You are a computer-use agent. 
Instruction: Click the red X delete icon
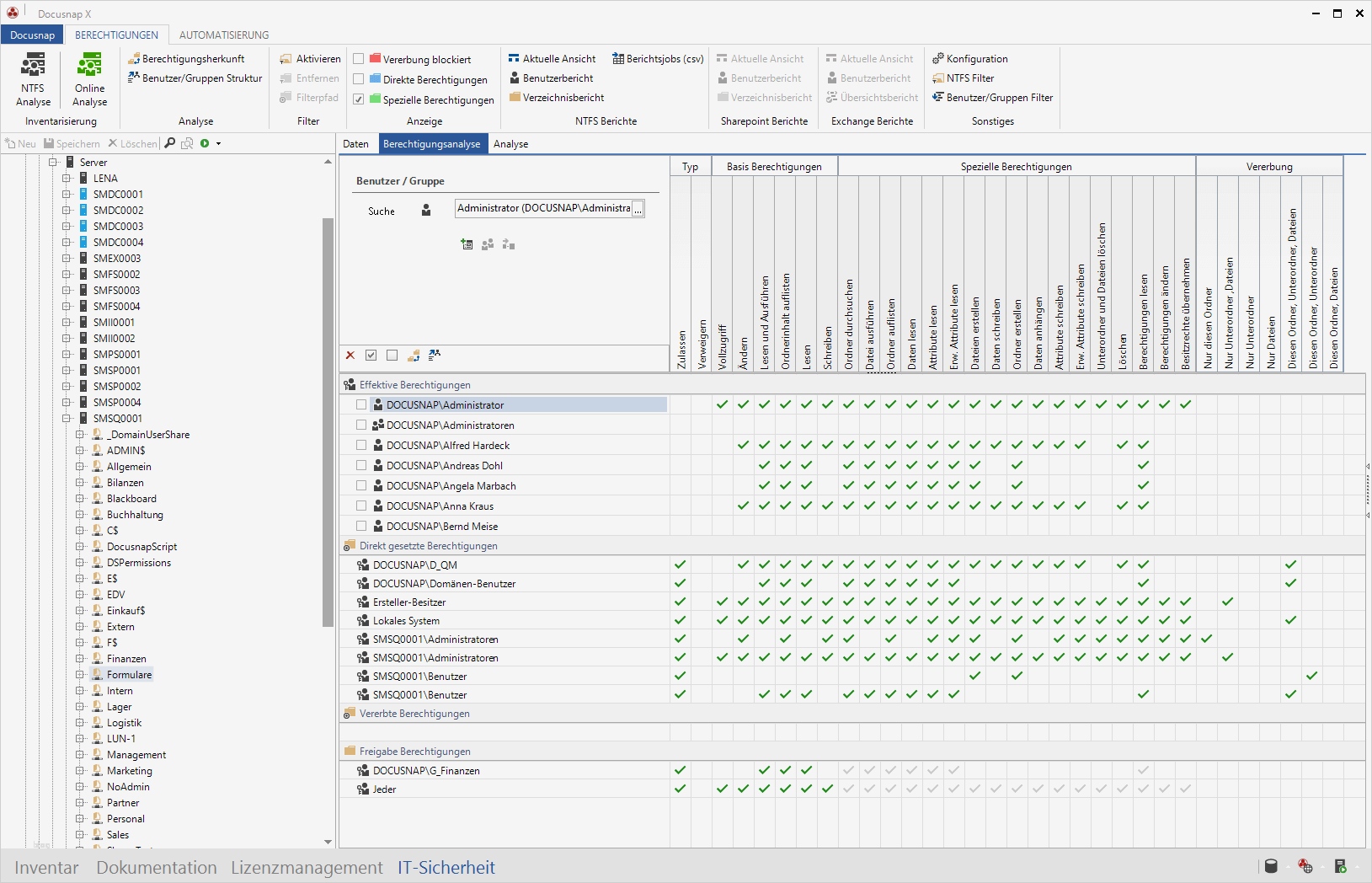click(350, 356)
